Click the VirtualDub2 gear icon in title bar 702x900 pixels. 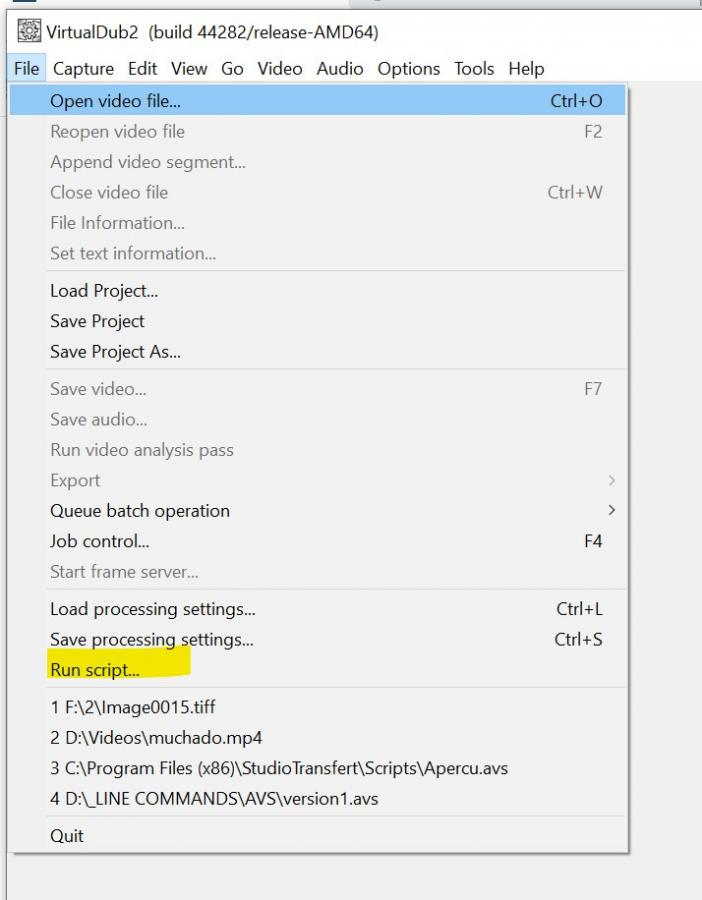(x=29, y=31)
